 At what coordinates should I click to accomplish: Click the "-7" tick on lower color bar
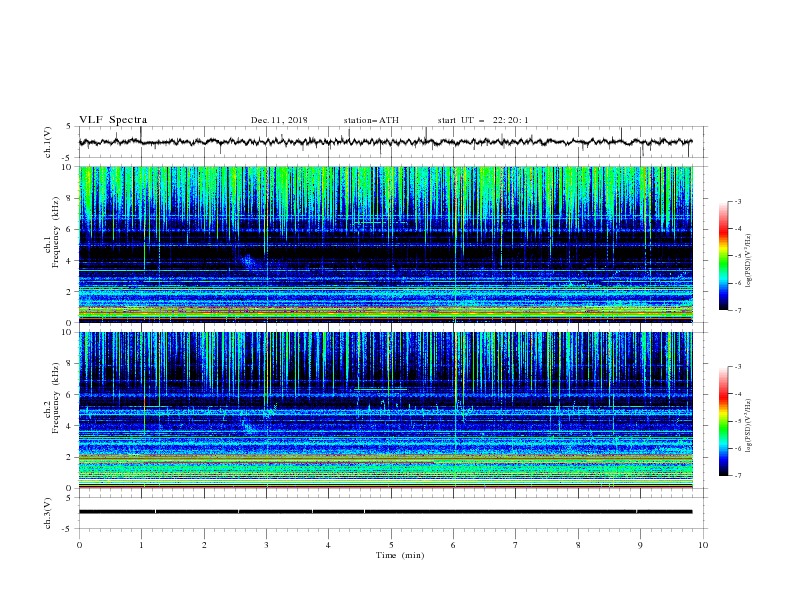[738, 475]
